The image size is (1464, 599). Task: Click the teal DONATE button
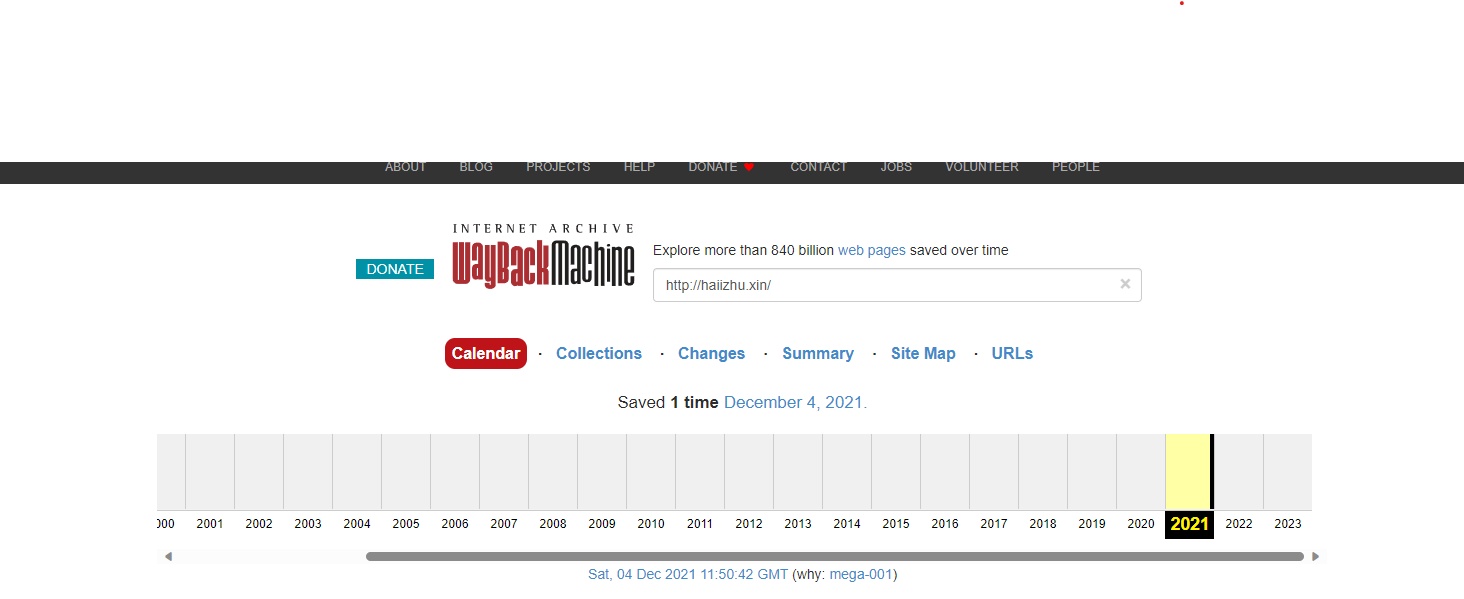click(x=395, y=269)
